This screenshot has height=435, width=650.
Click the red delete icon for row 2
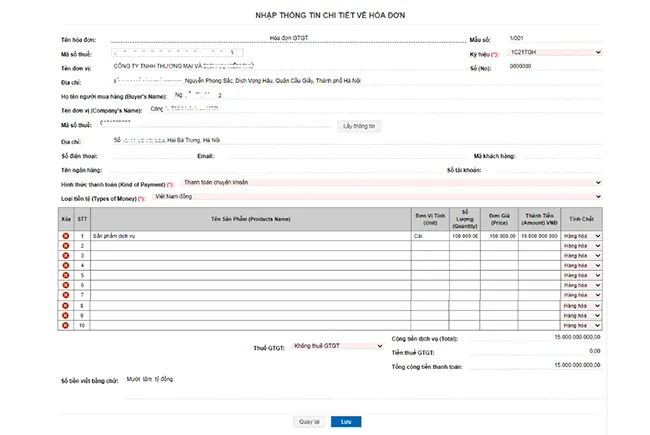click(x=66, y=246)
